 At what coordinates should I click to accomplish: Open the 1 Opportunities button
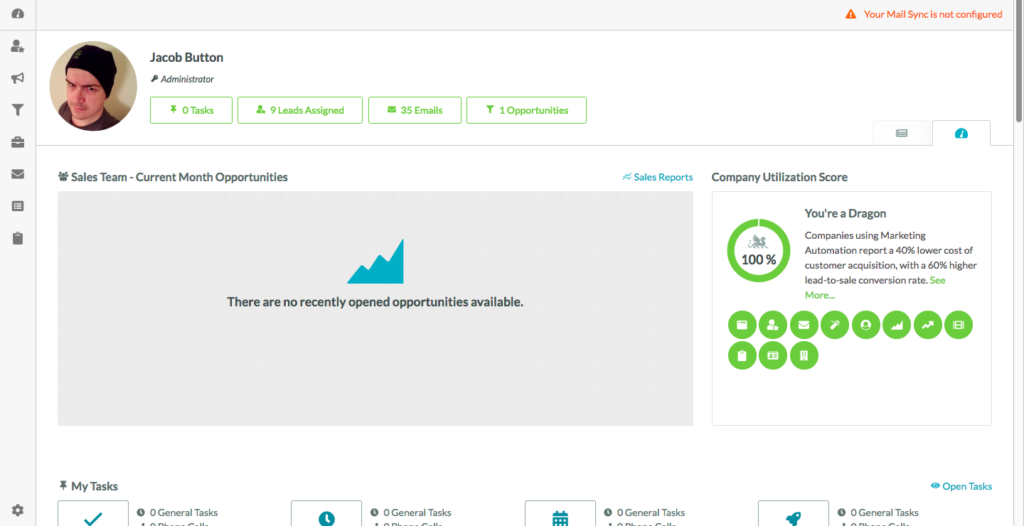526,110
